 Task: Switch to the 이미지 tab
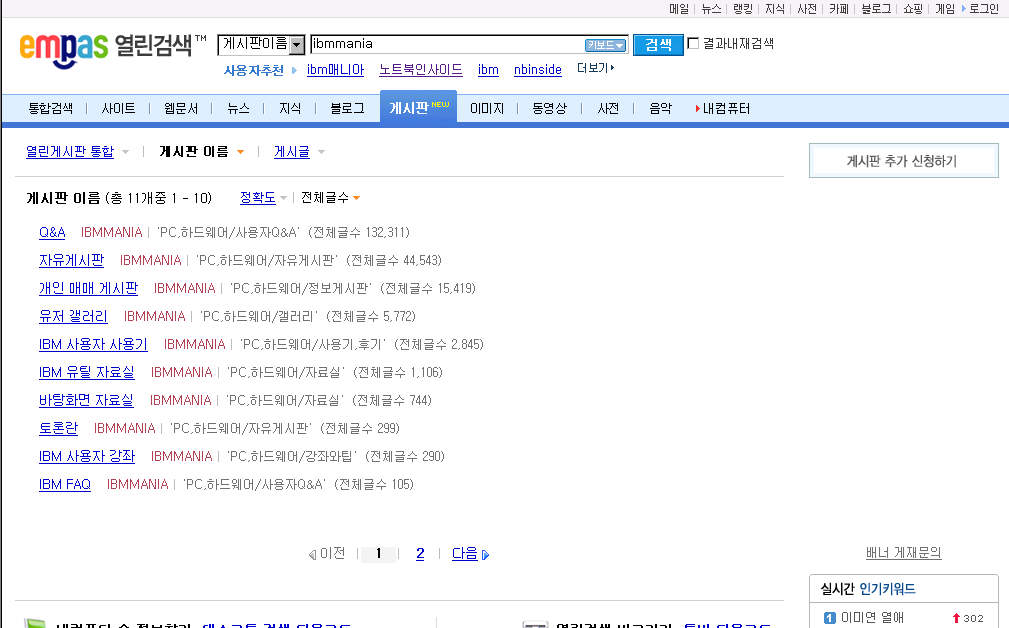click(487, 109)
